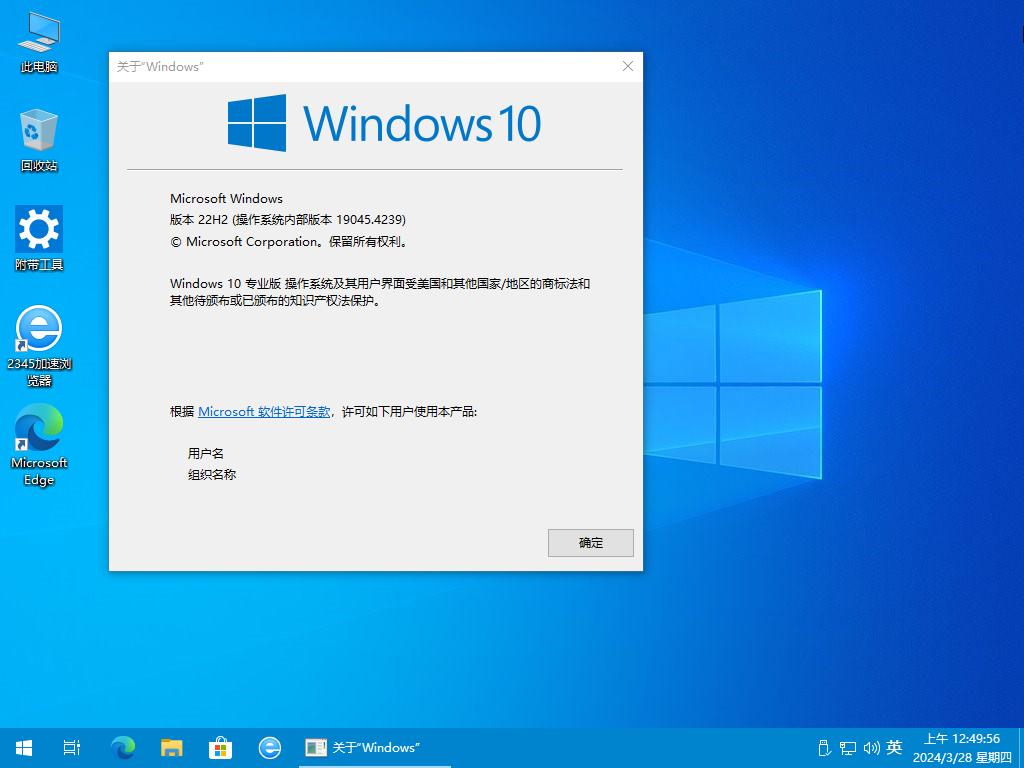The width and height of the screenshot is (1024, 768).
Task: Switch the 英 input method indicator
Action: coord(895,747)
